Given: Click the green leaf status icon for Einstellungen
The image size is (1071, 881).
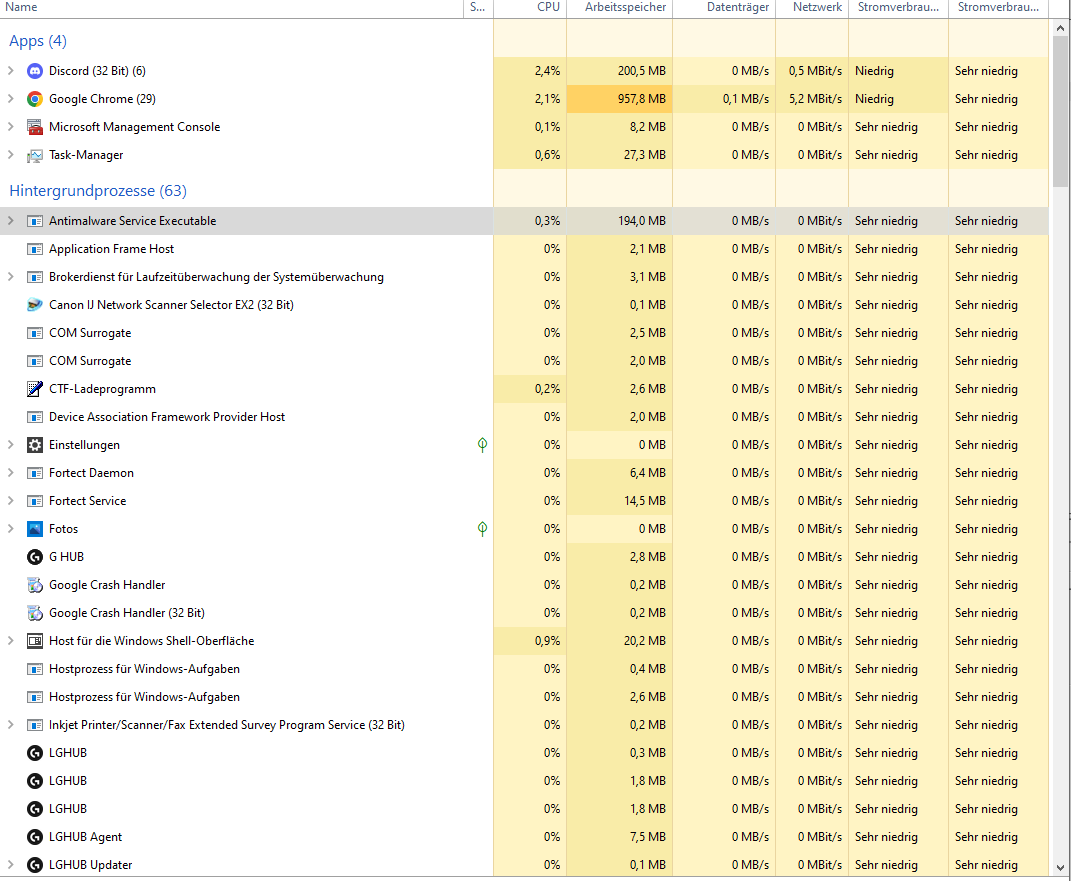Looking at the screenshot, I should pyautogui.click(x=482, y=445).
